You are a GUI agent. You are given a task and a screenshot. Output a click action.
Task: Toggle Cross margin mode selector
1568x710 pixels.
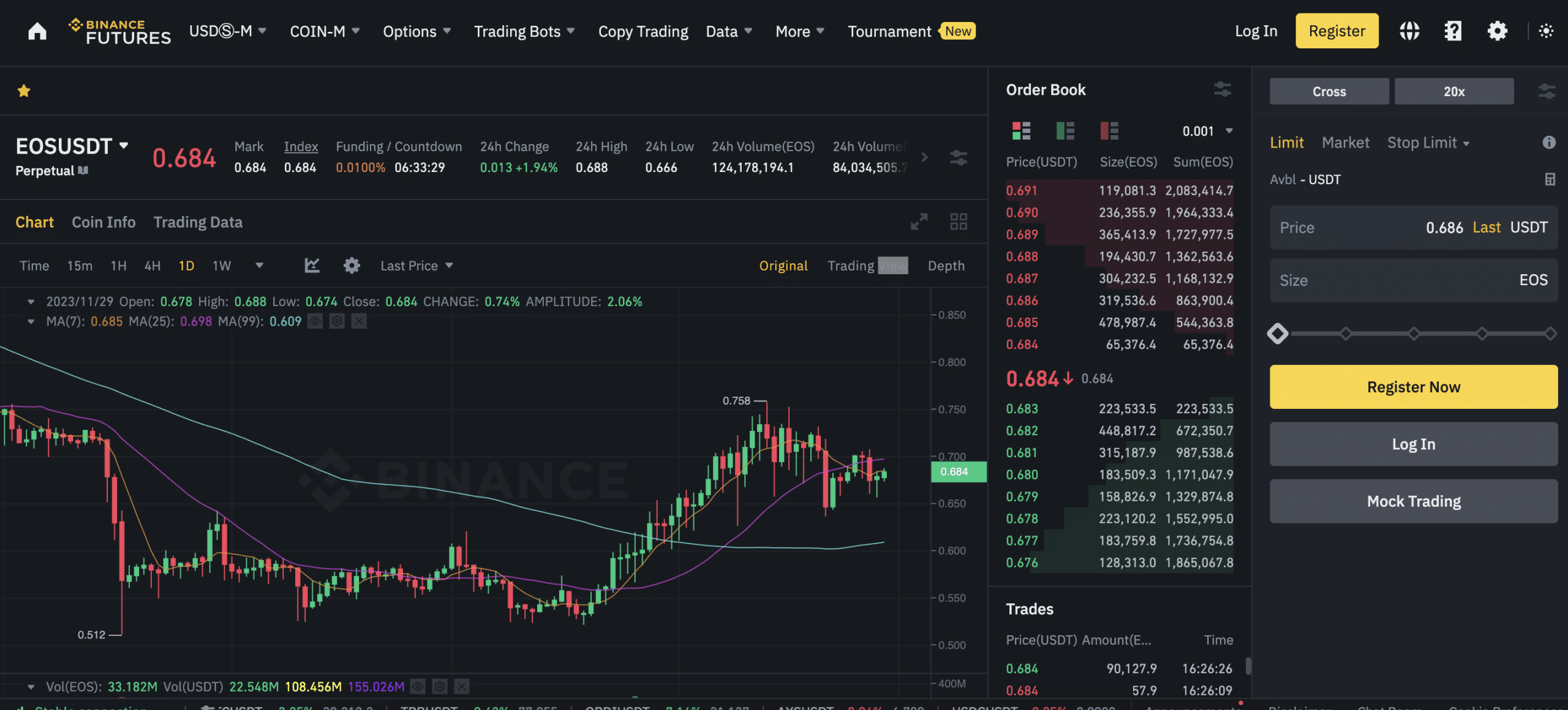1328,90
